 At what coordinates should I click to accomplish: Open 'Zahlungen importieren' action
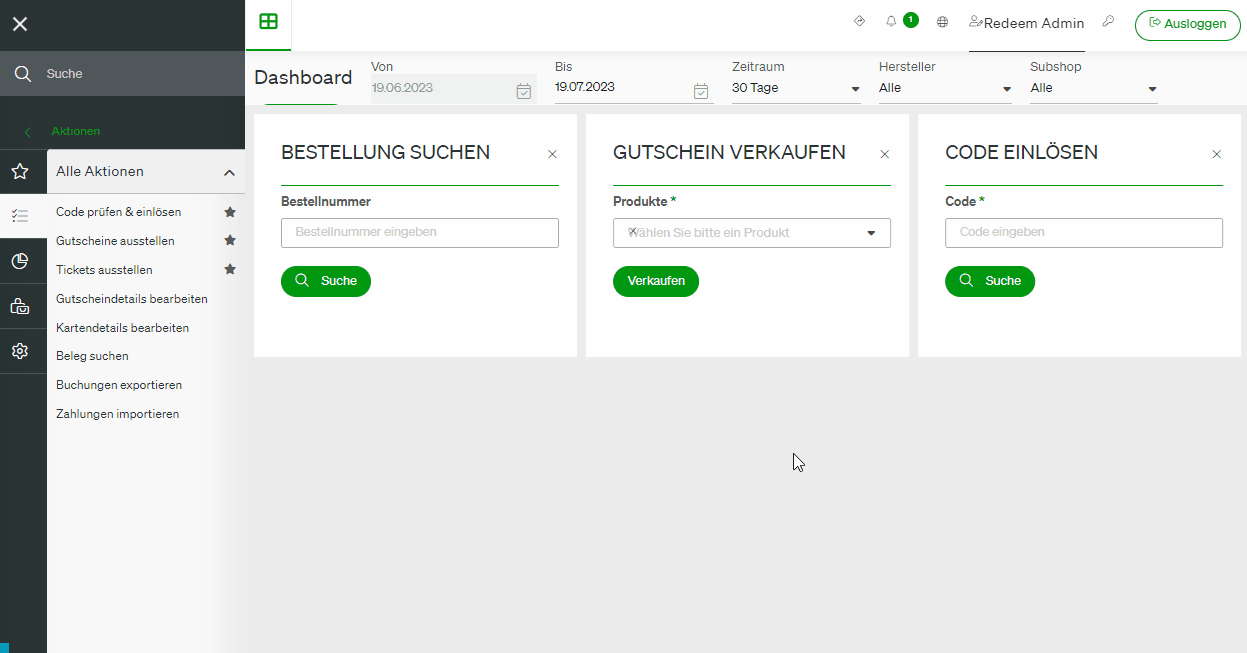pyautogui.click(x=118, y=414)
